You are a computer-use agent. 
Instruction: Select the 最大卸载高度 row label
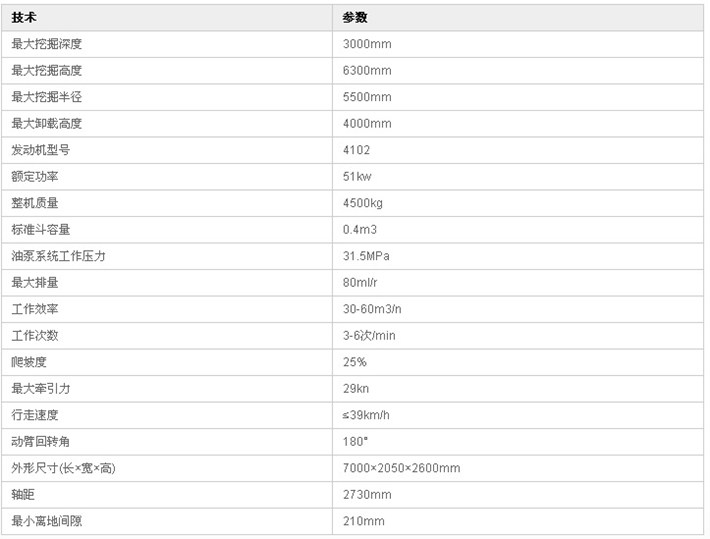click(47, 123)
